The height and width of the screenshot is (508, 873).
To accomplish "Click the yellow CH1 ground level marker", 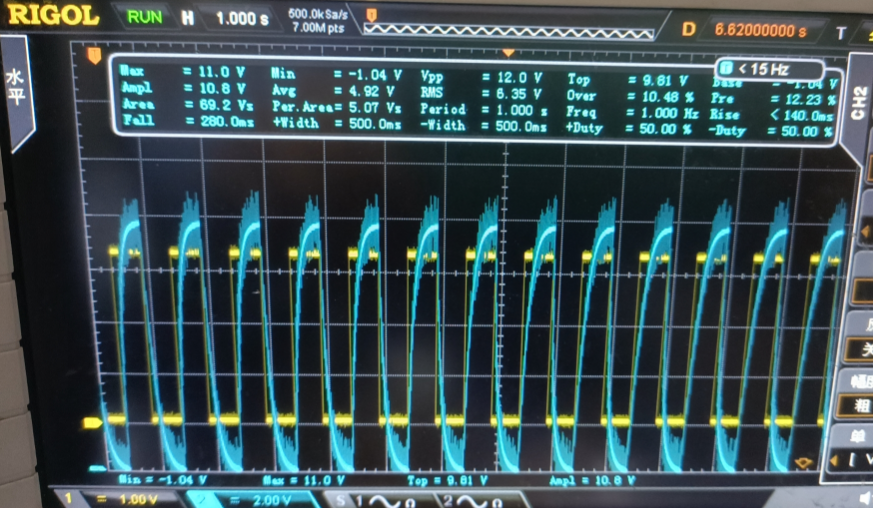I will click(92, 423).
